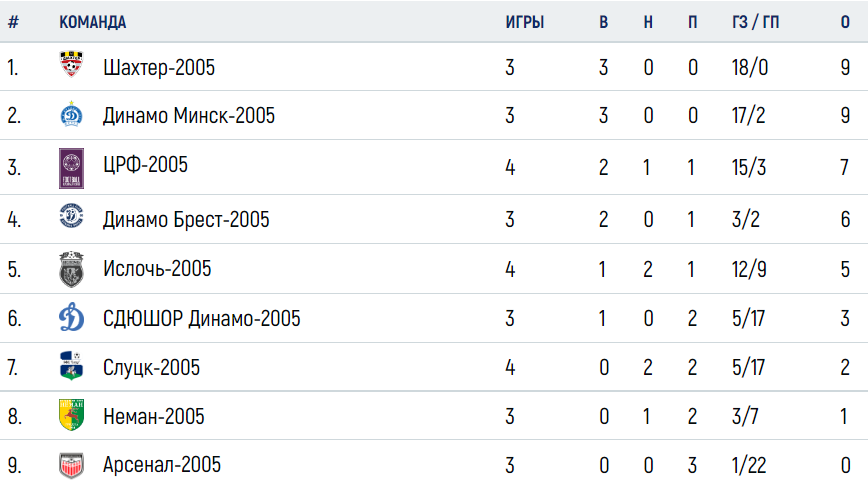
Task: Click the Ислочь-2005 shield logo
Action: point(71,270)
